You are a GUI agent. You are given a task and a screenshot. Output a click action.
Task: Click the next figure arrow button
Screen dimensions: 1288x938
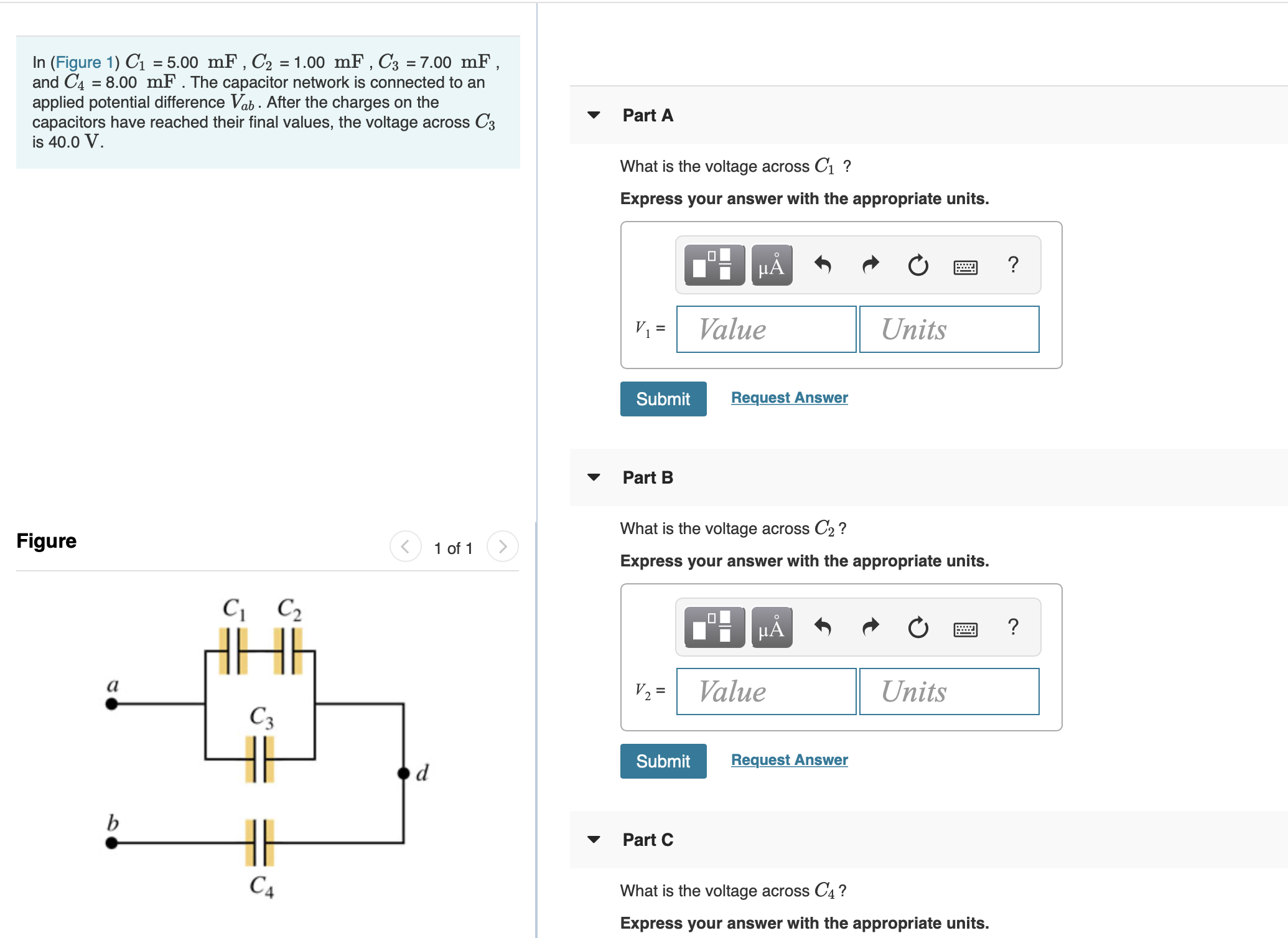click(503, 547)
